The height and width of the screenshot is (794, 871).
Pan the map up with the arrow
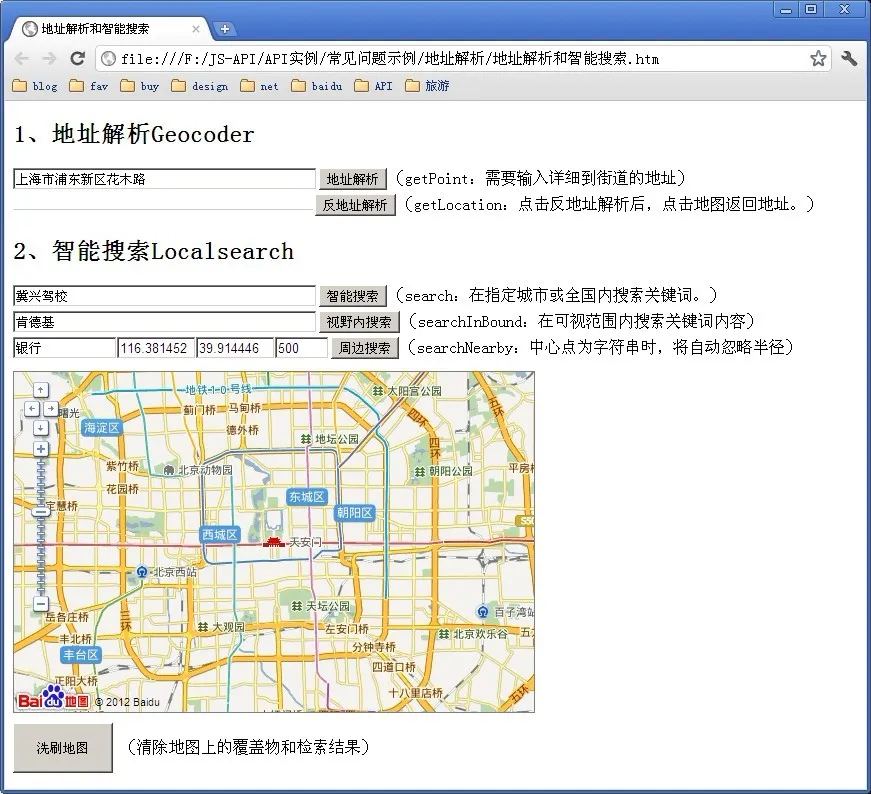click(x=40, y=390)
